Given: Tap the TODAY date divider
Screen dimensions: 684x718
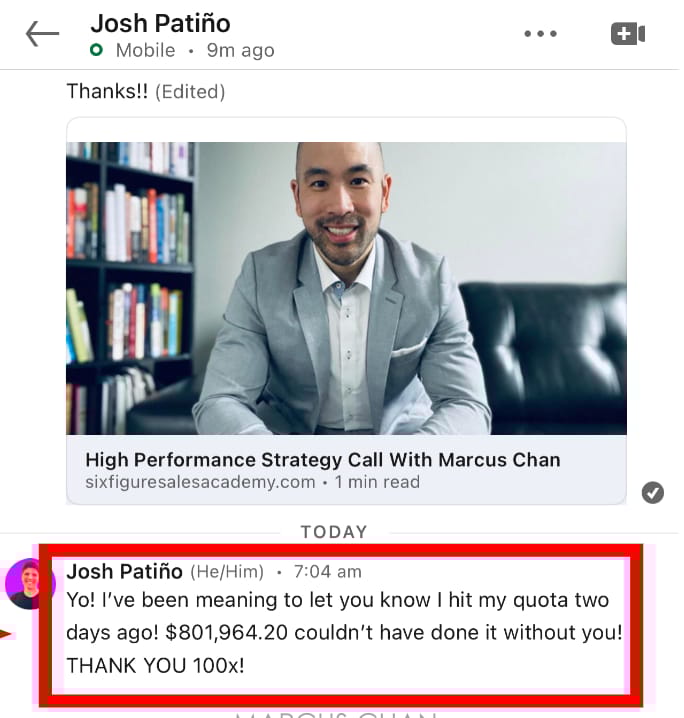Looking at the screenshot, I should 334,532.
